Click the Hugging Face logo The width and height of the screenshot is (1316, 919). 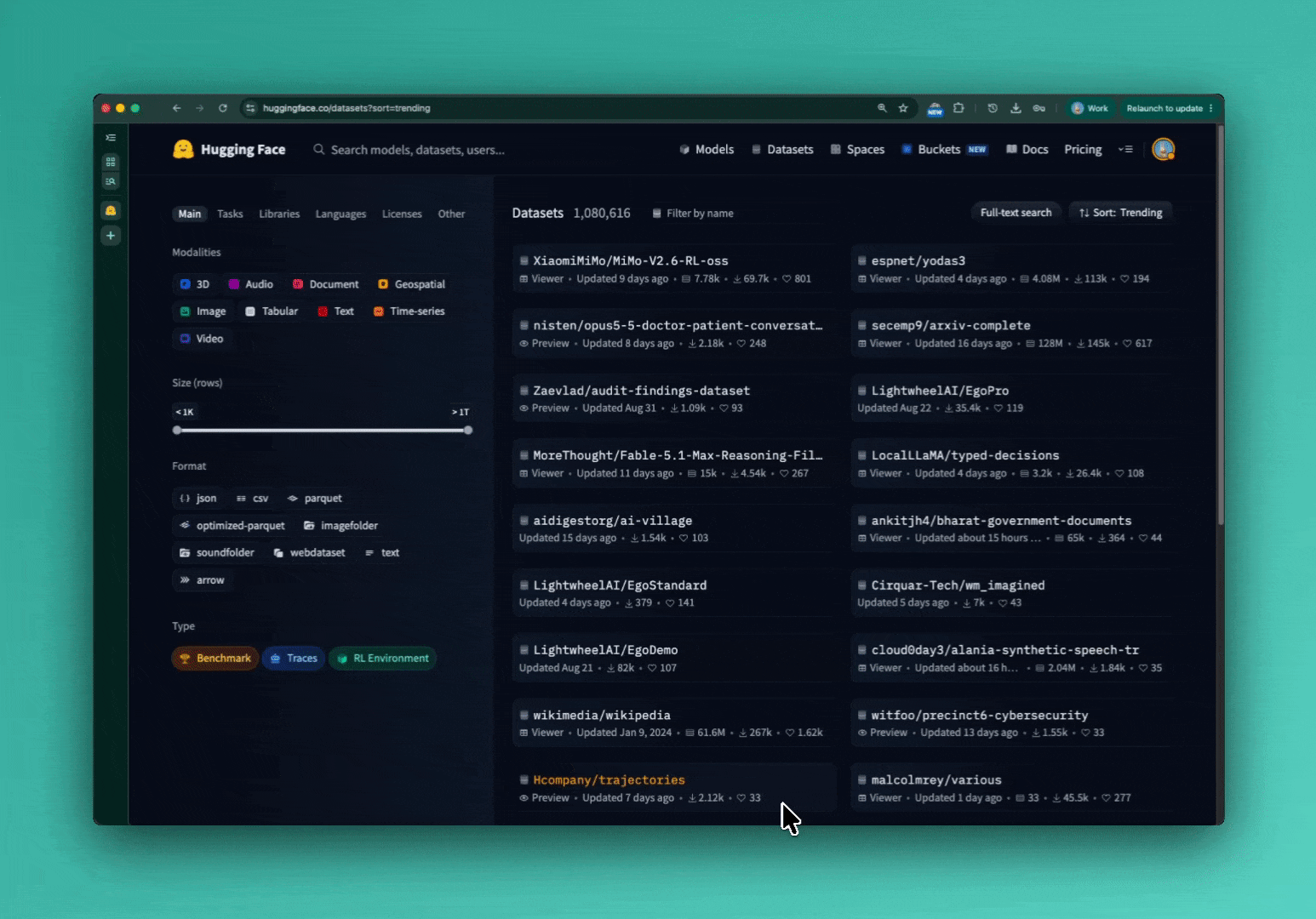(229, 150)
